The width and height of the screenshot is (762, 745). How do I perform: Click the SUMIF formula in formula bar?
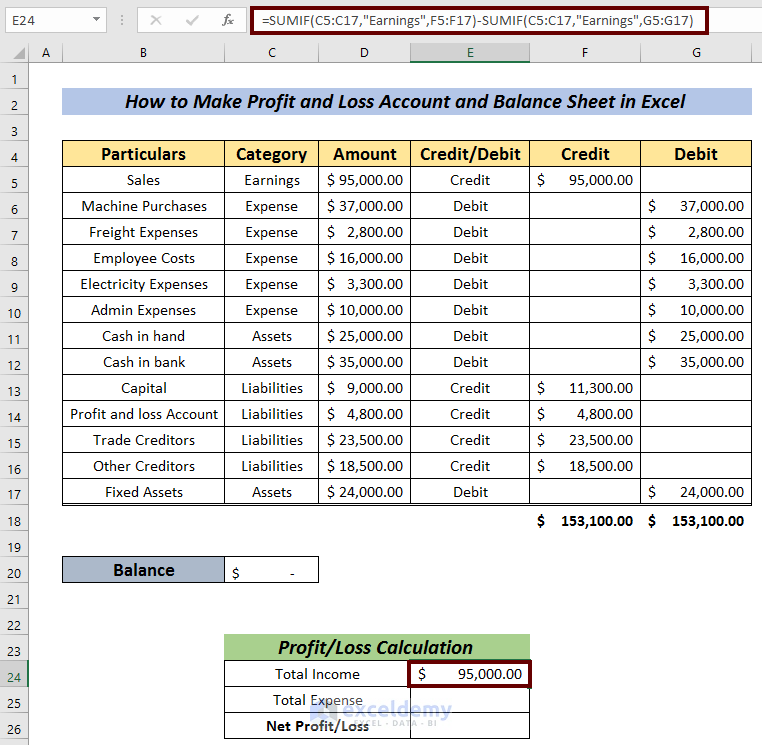(x=478, y=20)
